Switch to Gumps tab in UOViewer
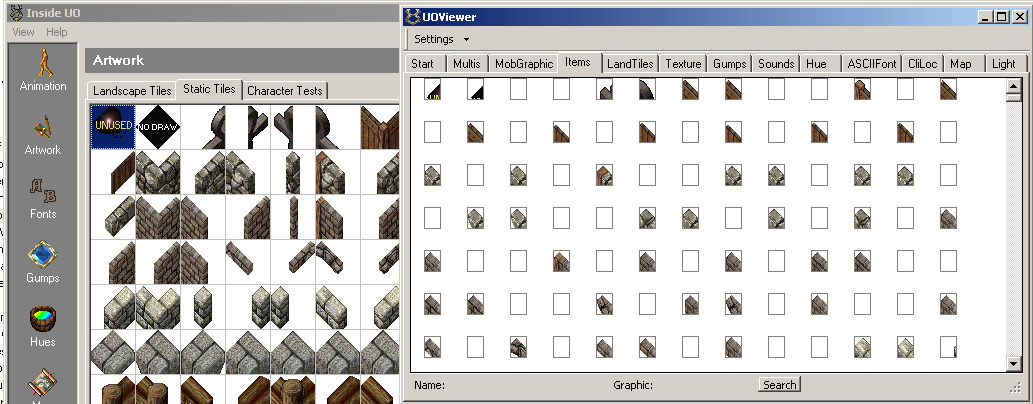This screenshot has width=1033, height=404. (729, 63)
